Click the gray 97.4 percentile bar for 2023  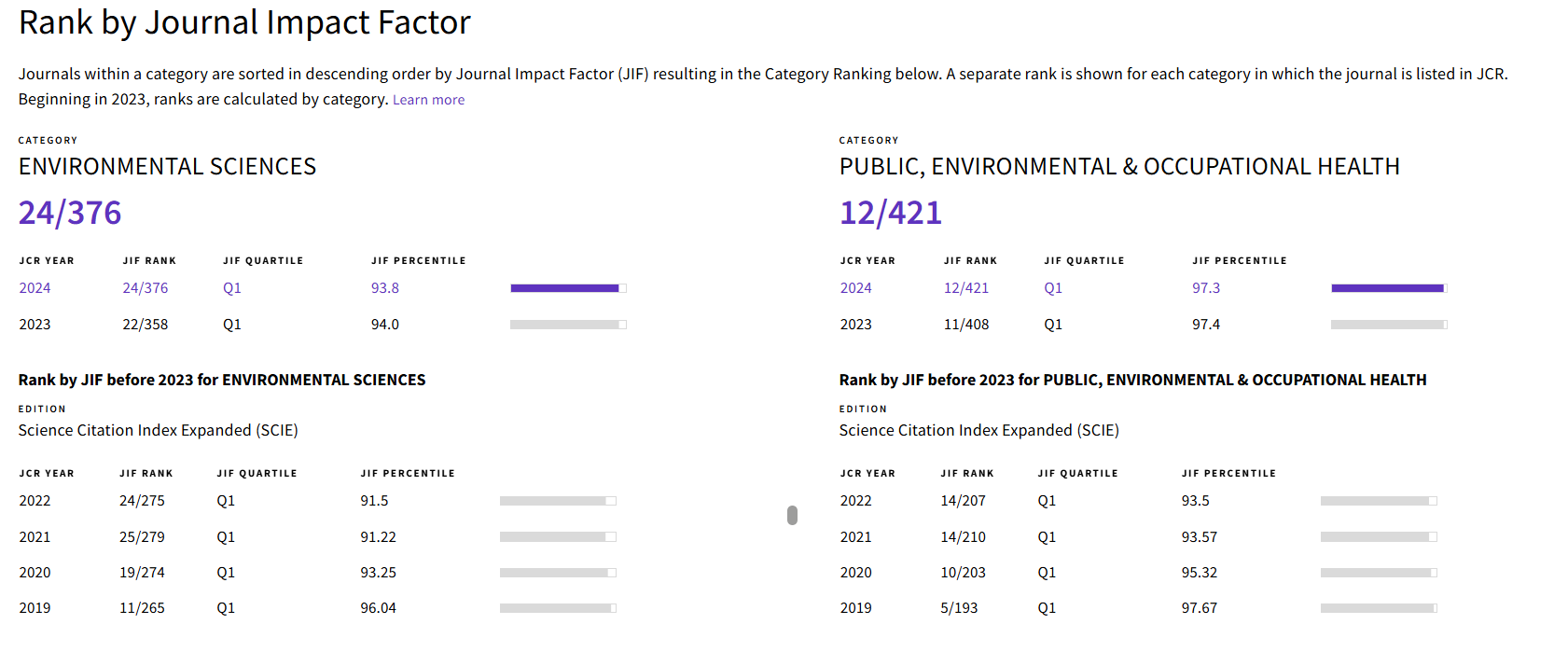point(1388,325)
